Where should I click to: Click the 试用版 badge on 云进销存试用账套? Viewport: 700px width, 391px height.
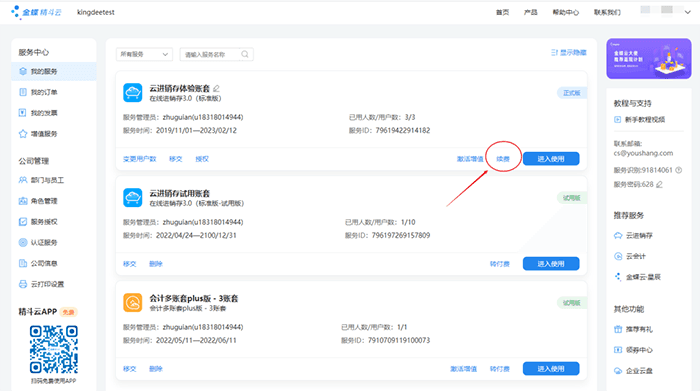pyautogui.click(x=572, y=198)
